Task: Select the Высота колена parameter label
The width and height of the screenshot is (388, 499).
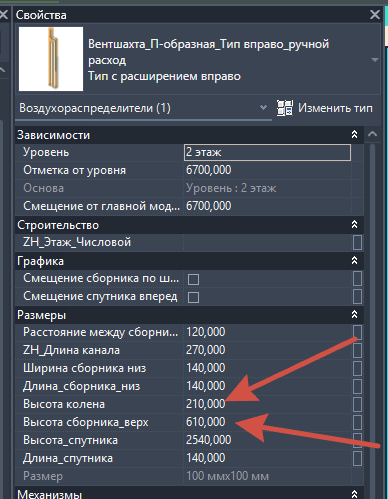Action: click(64, 404)
